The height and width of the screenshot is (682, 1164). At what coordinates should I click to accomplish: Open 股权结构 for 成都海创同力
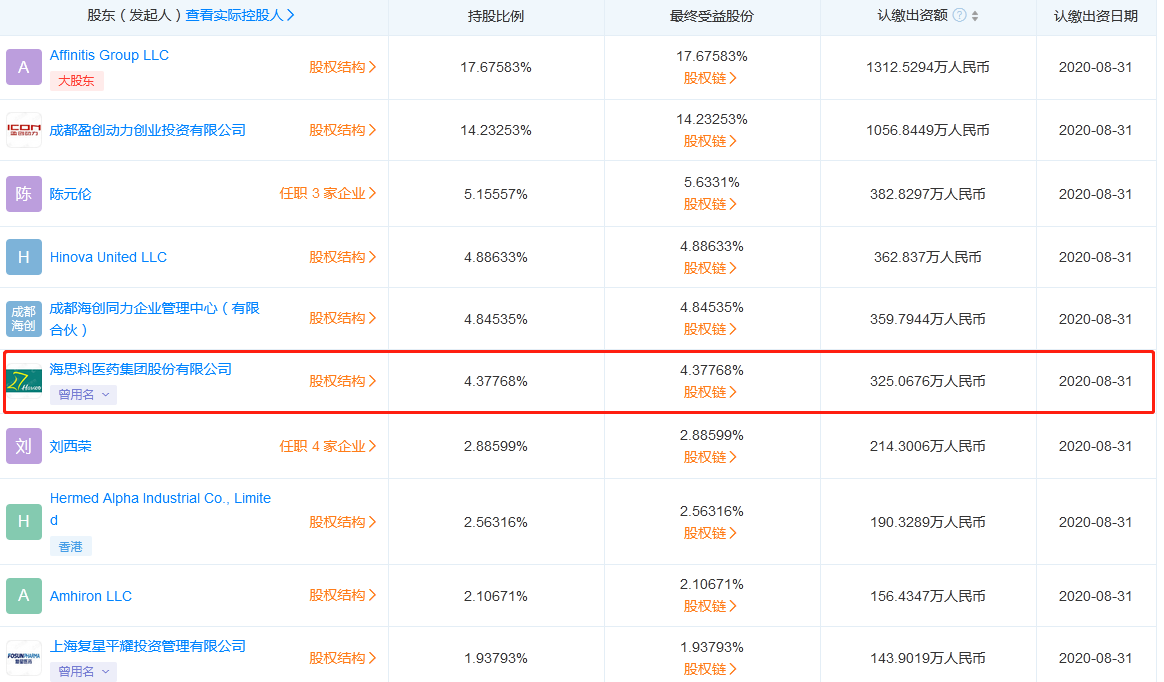click(x=342, y=318)
